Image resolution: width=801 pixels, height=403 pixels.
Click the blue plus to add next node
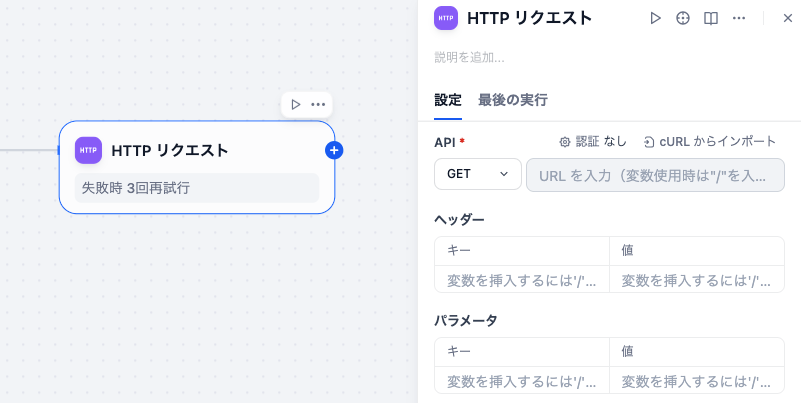[x=334, y=150]
